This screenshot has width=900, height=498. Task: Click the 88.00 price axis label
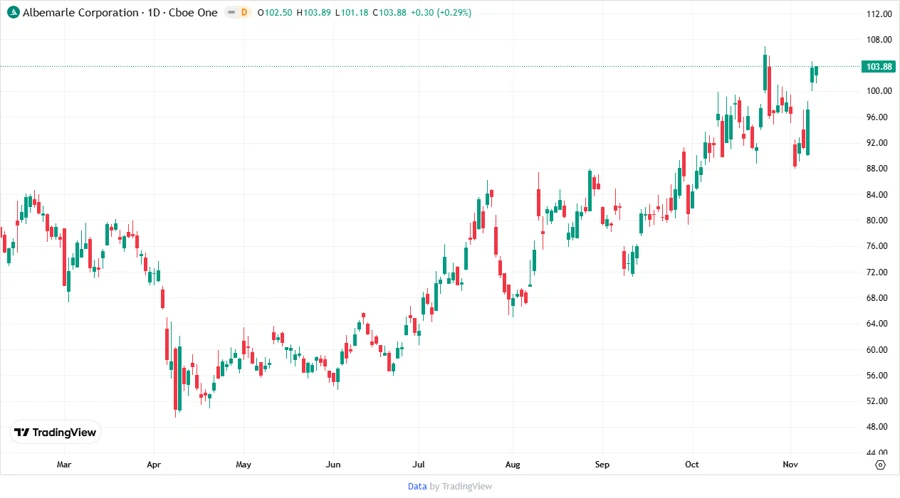click(879, 169)
